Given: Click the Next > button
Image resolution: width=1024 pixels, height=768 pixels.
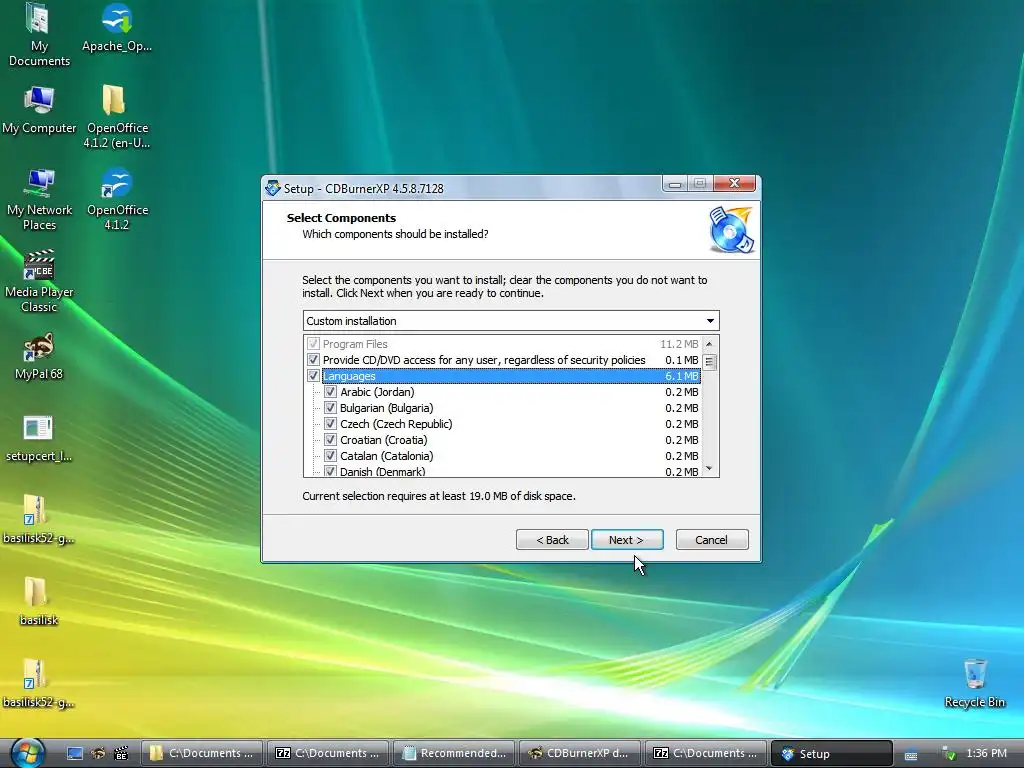Looking at the screenshot, I should tap(627, 539).
